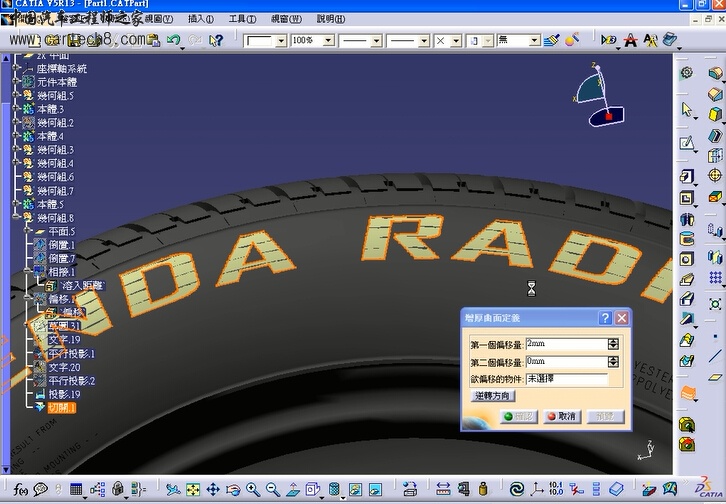Click the 3D compass in the viewport
726x504 pixels.
click(600, 95)
